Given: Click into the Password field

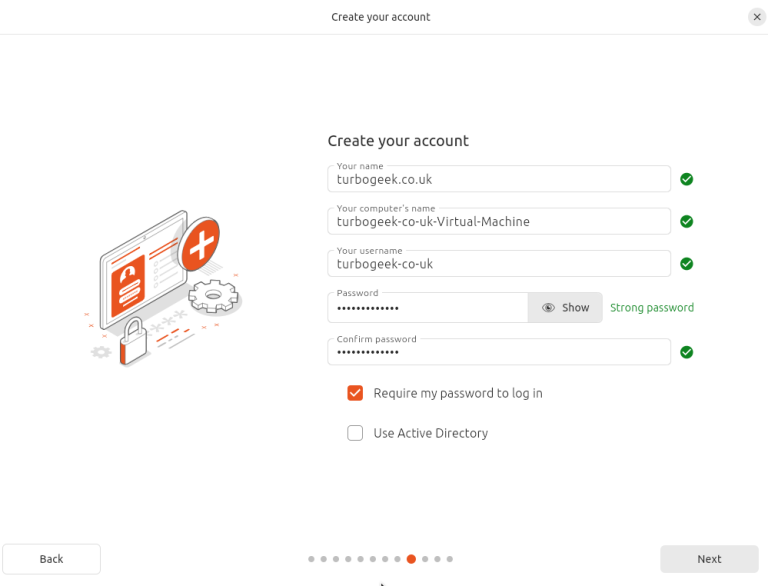Looking at the screenshot, I should pyautogui.click(x=427, y=308).
